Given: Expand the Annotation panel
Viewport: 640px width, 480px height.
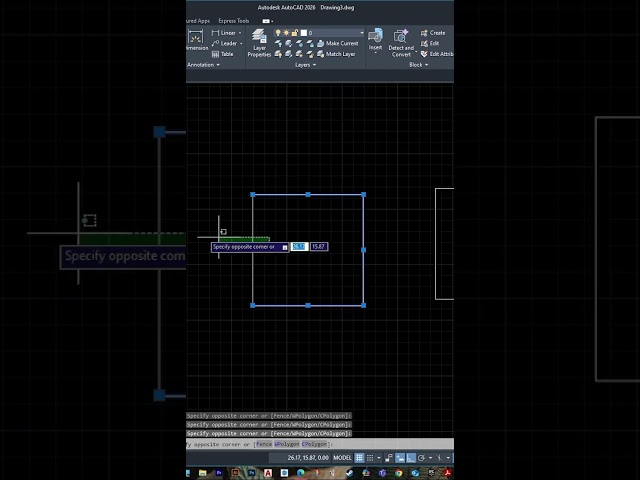Looking at the screenshot, I should (203, 65).
